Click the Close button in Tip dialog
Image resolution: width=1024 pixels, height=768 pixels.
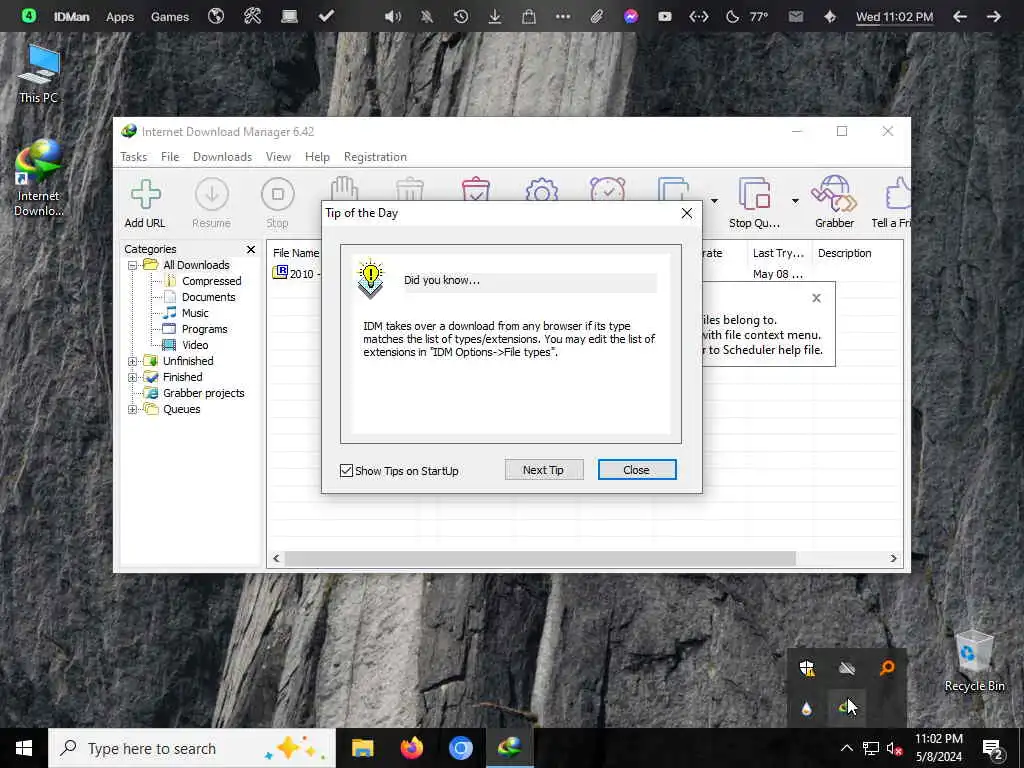tap(637, 470)
